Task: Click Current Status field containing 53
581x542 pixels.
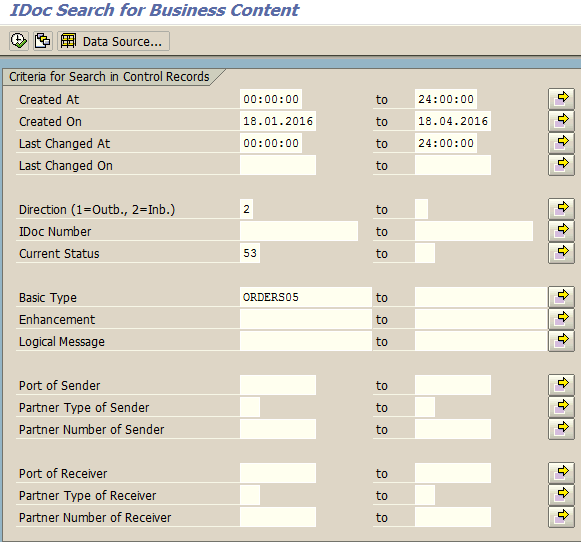Action: tap(250, 253)
